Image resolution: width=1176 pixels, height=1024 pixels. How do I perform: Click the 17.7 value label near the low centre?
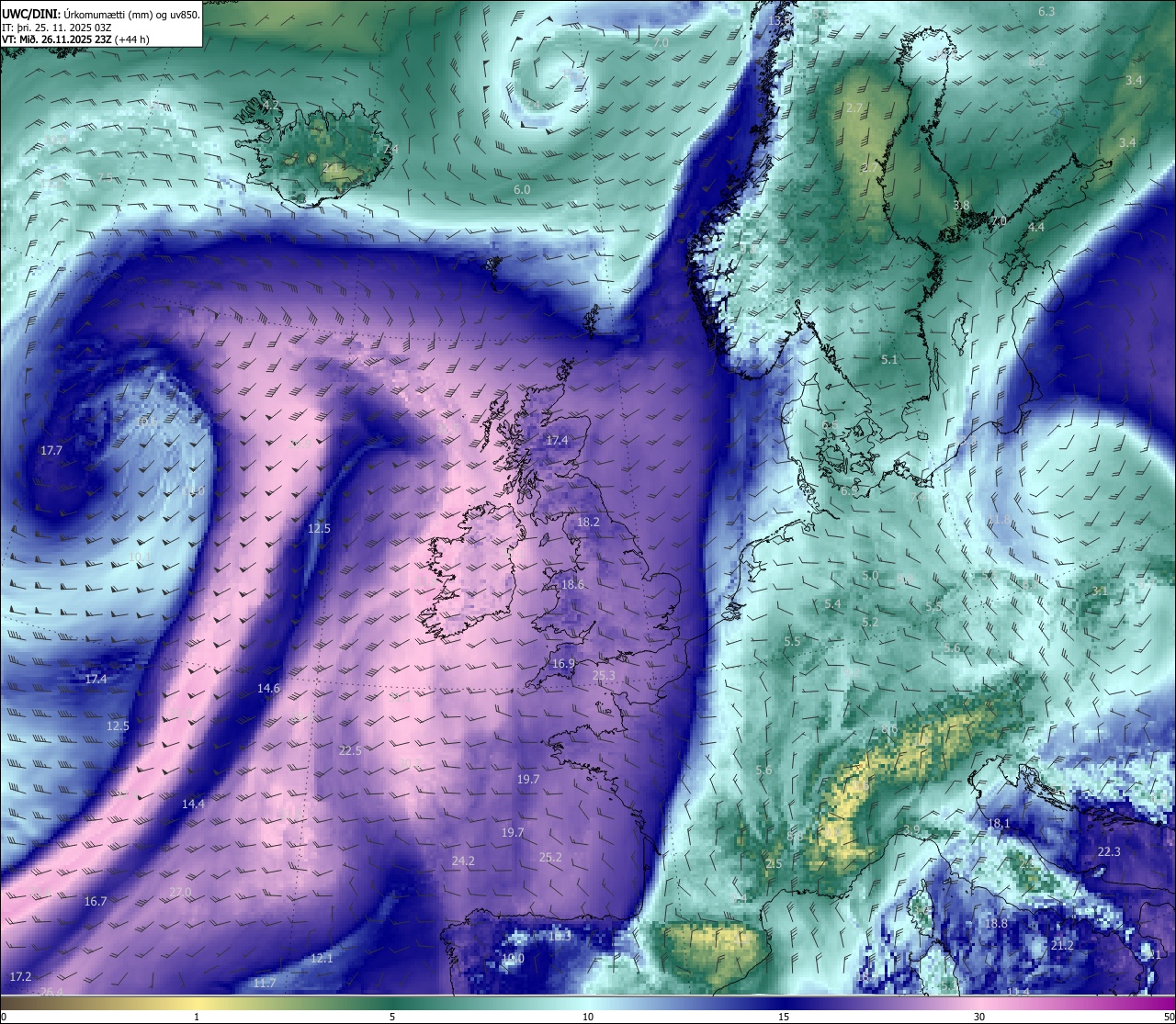[x=51, y=450]
